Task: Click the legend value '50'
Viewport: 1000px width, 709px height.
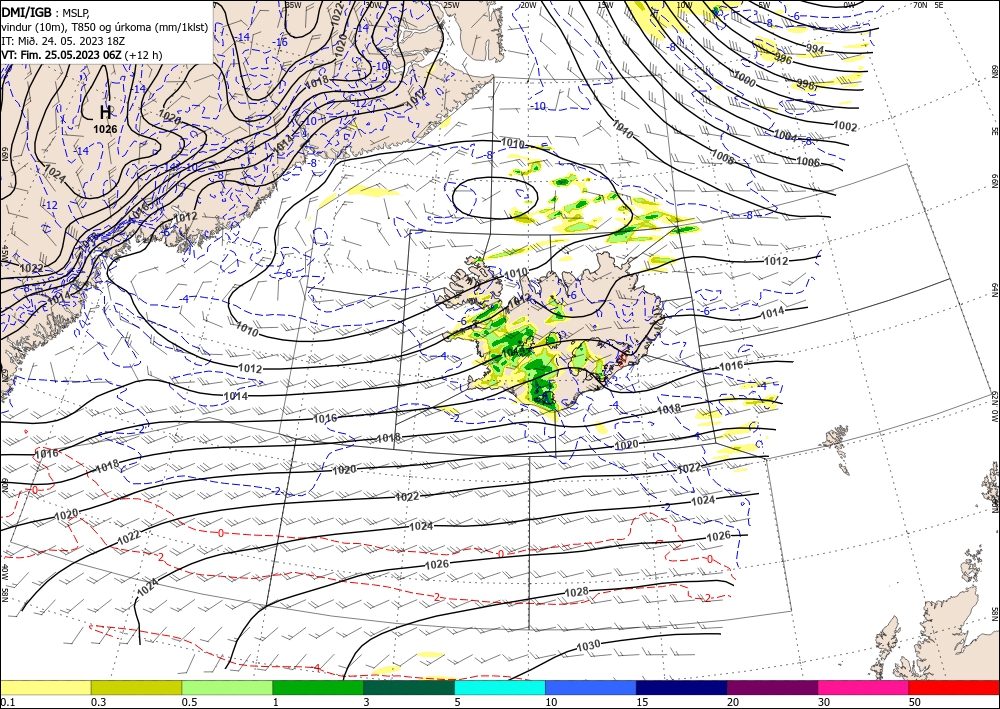Action: tap(915, 702)
